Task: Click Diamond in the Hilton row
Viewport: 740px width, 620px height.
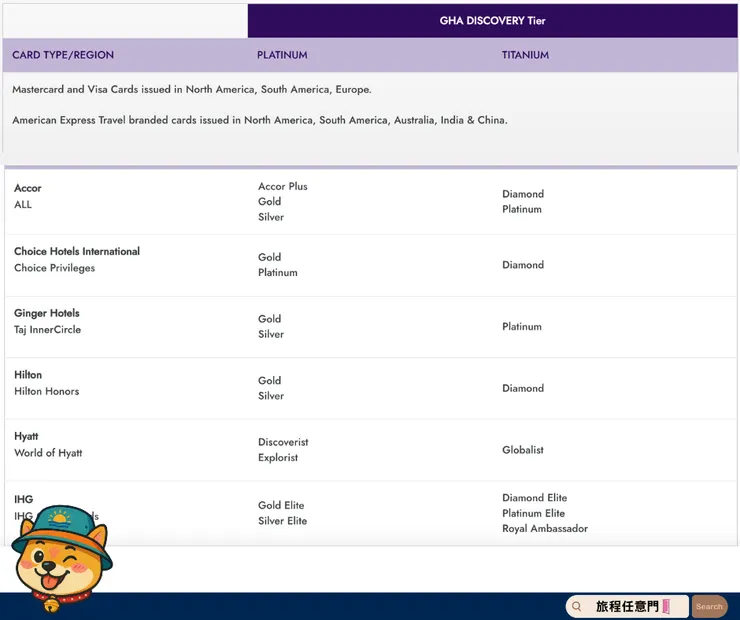Action: (523, 388)
